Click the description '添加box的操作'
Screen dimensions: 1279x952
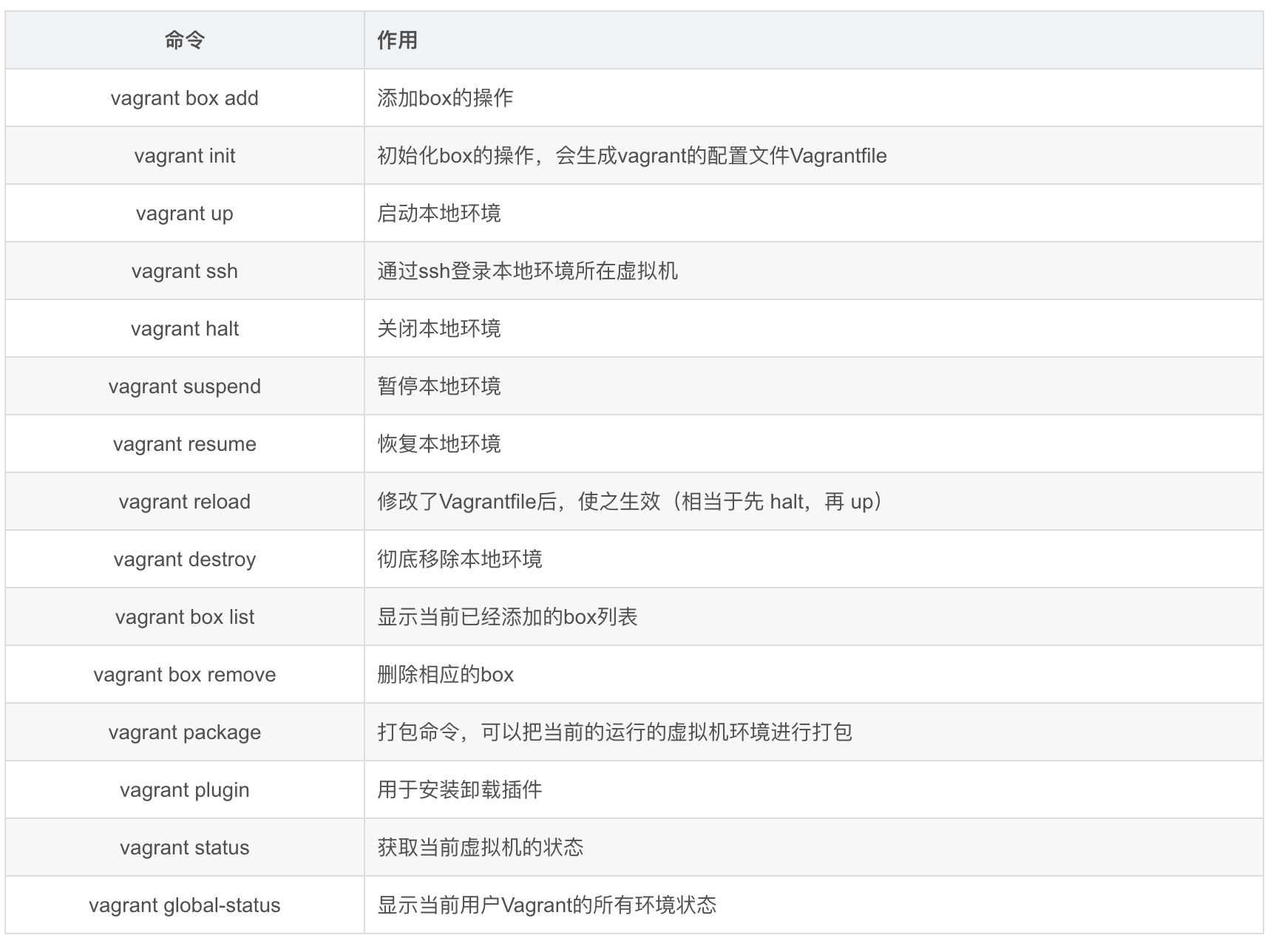445,98
